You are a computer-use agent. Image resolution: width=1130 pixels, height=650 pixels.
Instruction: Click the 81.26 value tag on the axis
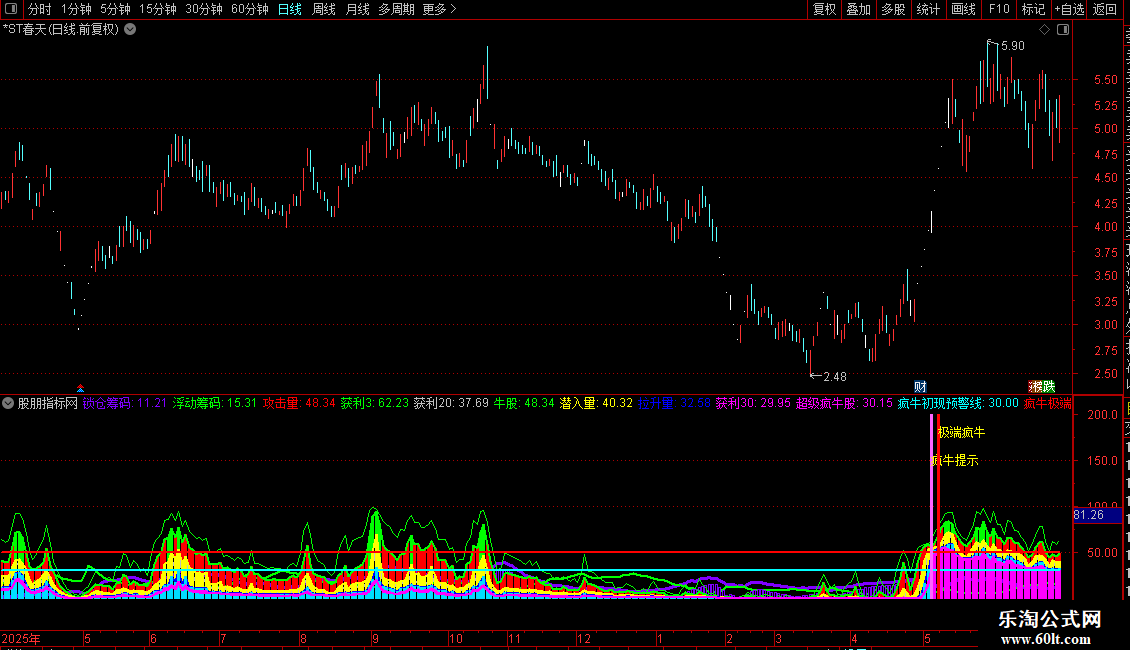coord(1097,515)
